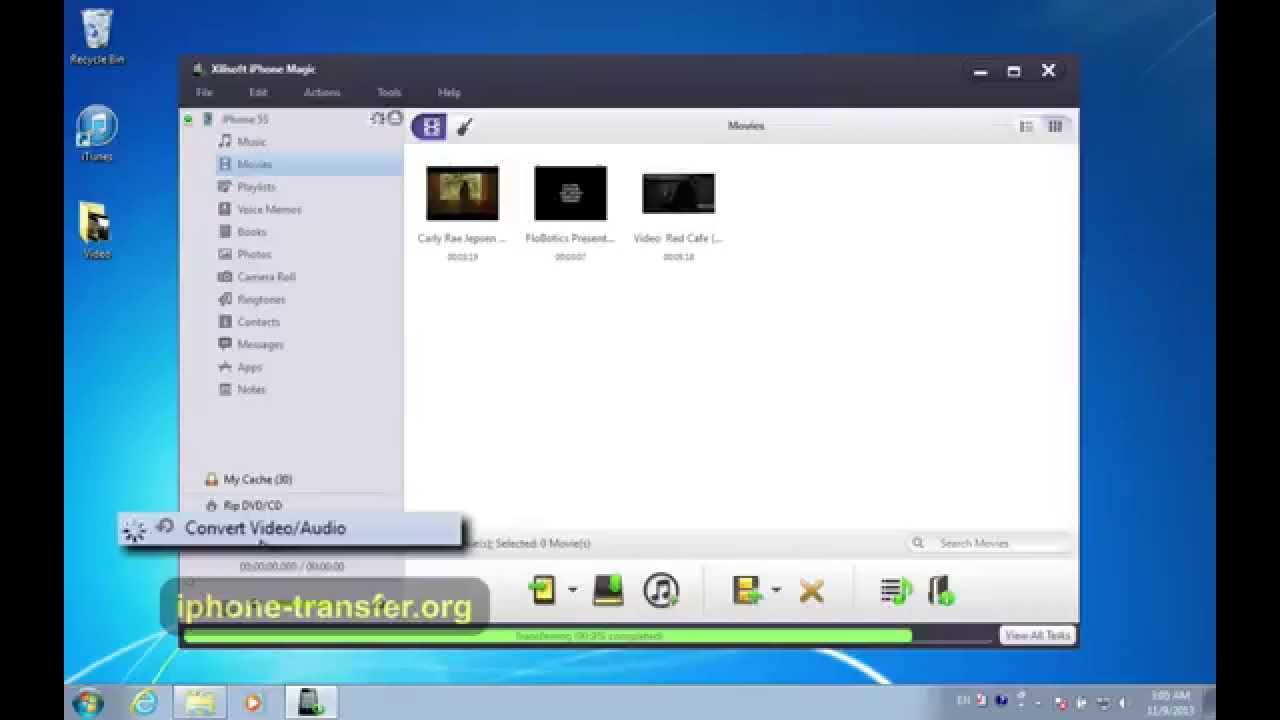Select the Video Red Cafe thumbnail

pyautogui.click(x=679, y=193)
